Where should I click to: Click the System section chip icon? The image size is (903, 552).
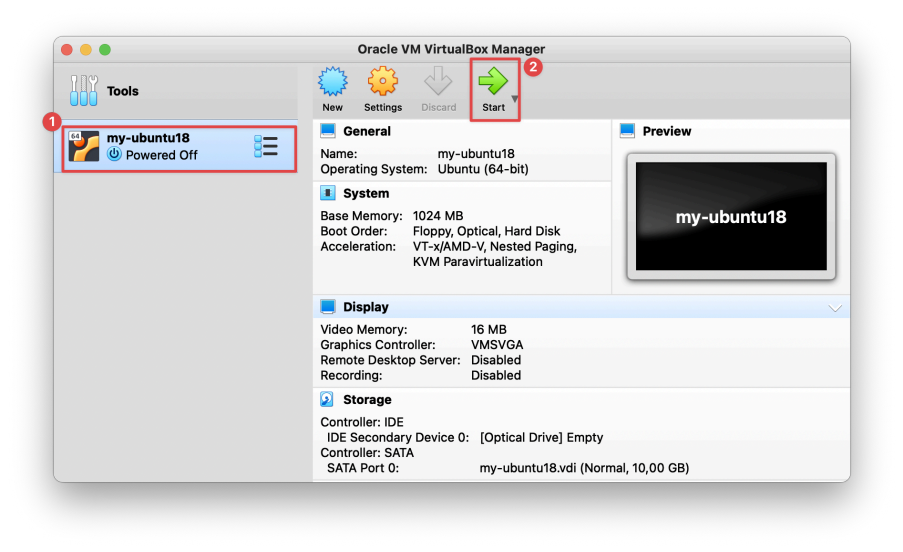click(328, 193)
